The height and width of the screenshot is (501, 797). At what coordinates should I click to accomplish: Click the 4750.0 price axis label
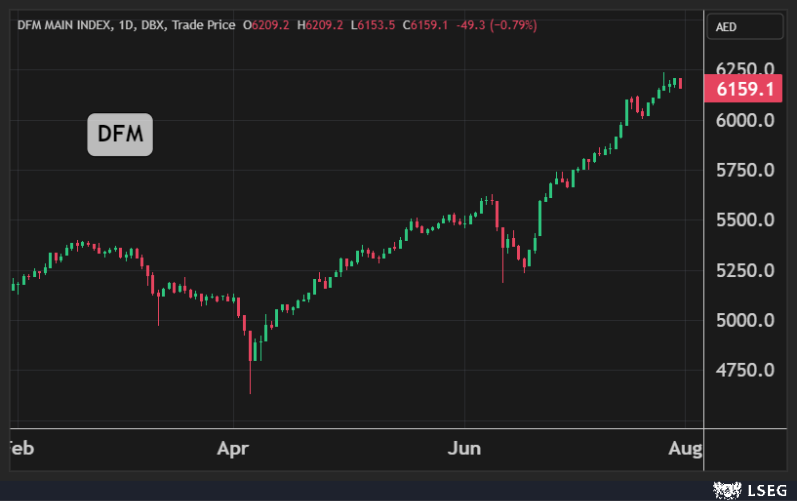[745, 370]
